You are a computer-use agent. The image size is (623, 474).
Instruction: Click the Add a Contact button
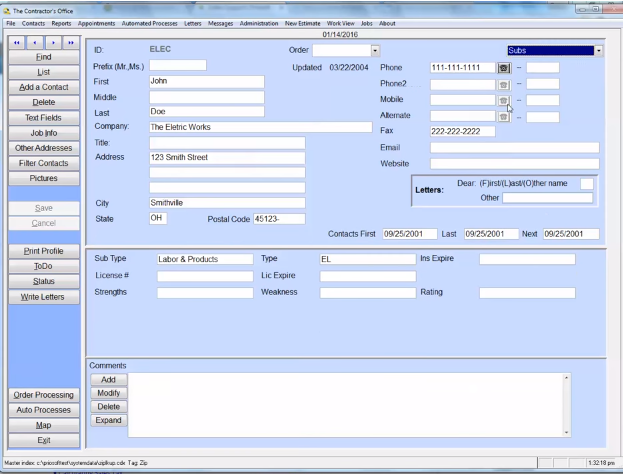pos(44,87)
